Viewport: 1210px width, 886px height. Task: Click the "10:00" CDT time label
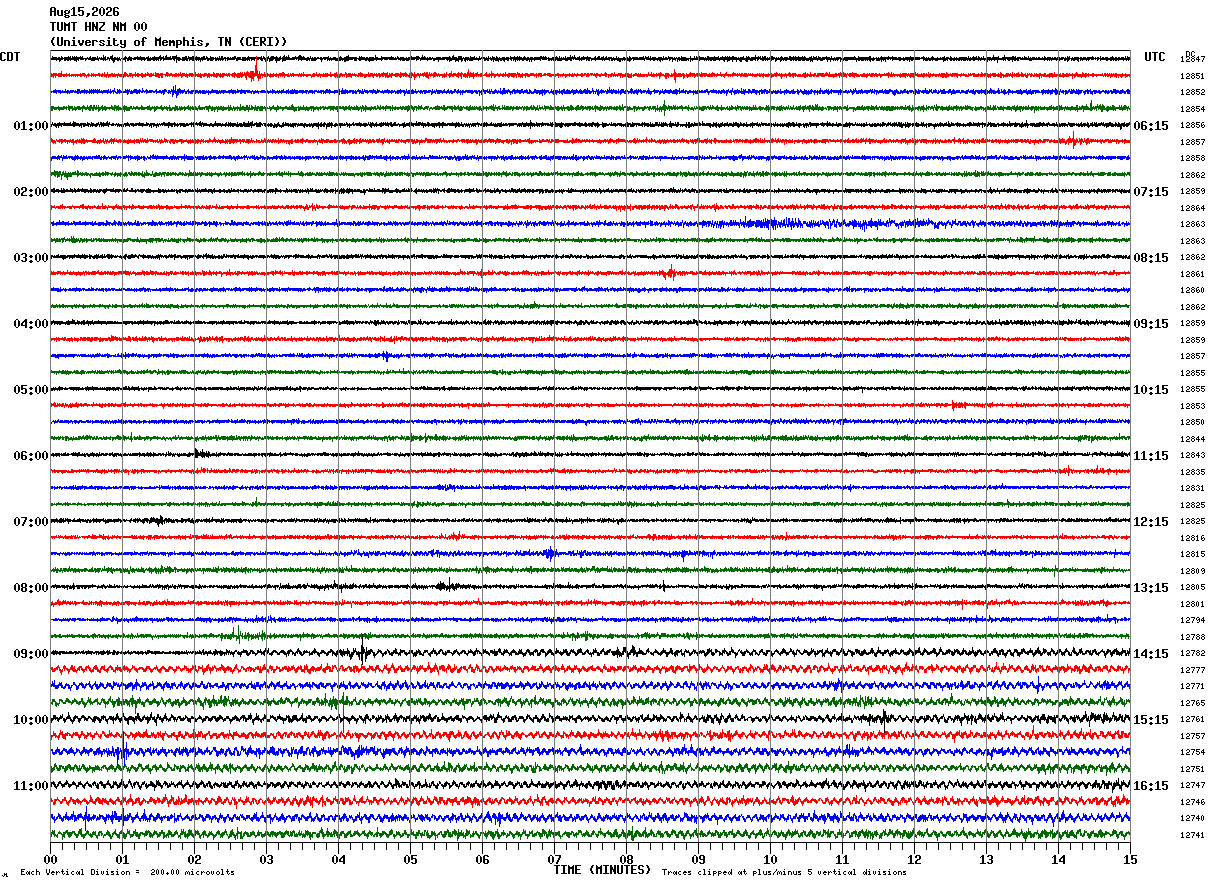[x=31, y=720]
